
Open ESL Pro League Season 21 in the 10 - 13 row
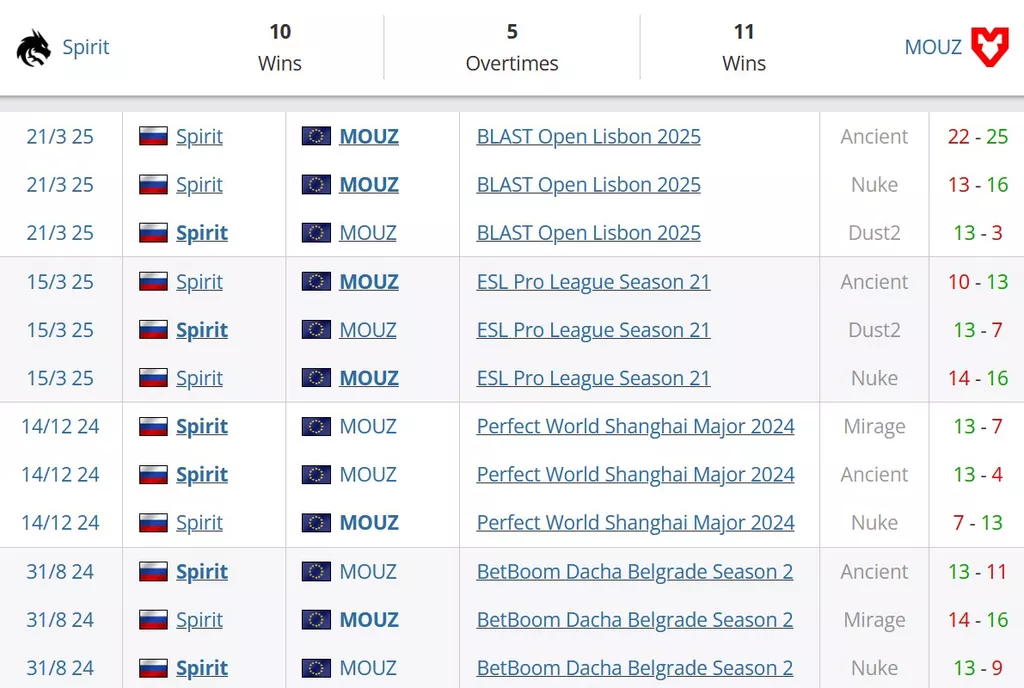coord(593,282)
